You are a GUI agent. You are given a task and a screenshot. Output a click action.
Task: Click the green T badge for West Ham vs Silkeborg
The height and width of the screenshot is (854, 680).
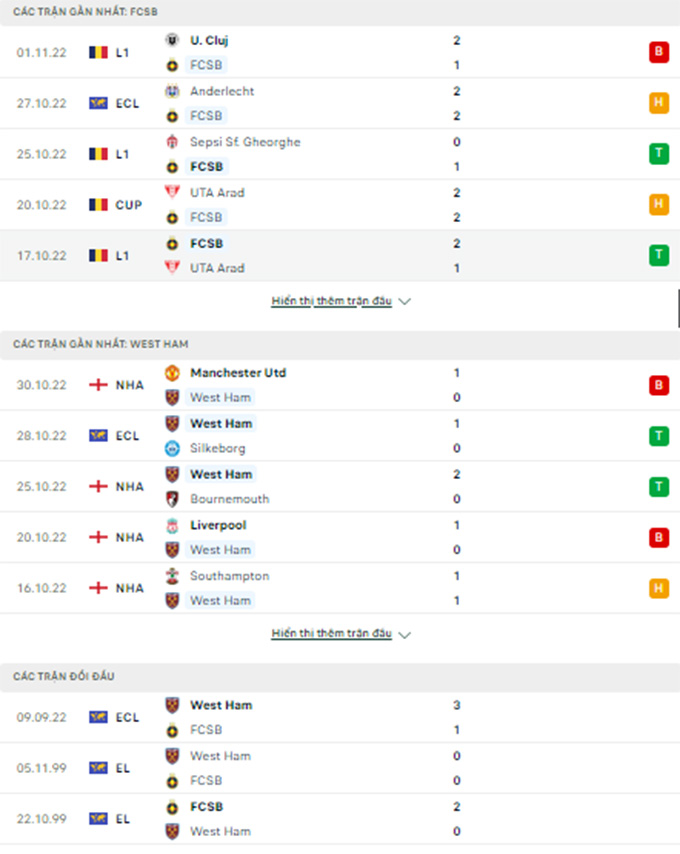(x=659, y=436)
